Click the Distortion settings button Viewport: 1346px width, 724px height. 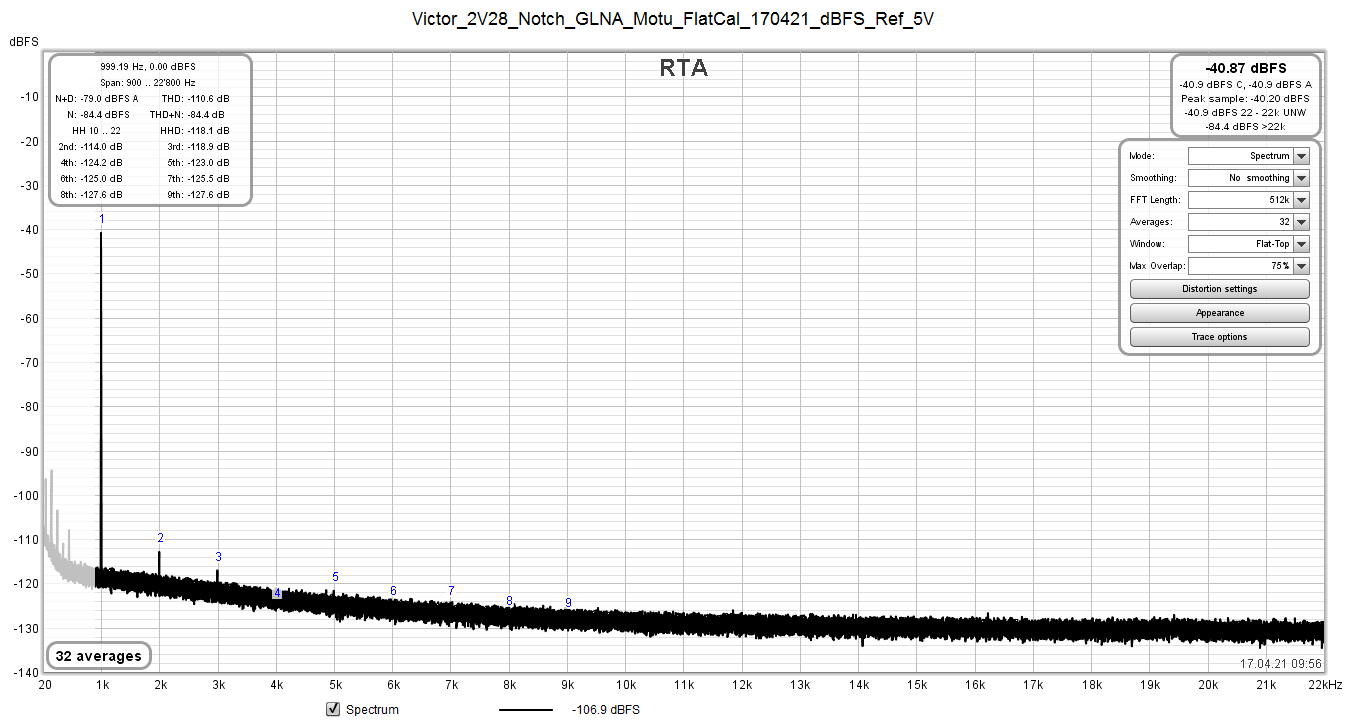pyautogui.click(x=1219, y=289)
